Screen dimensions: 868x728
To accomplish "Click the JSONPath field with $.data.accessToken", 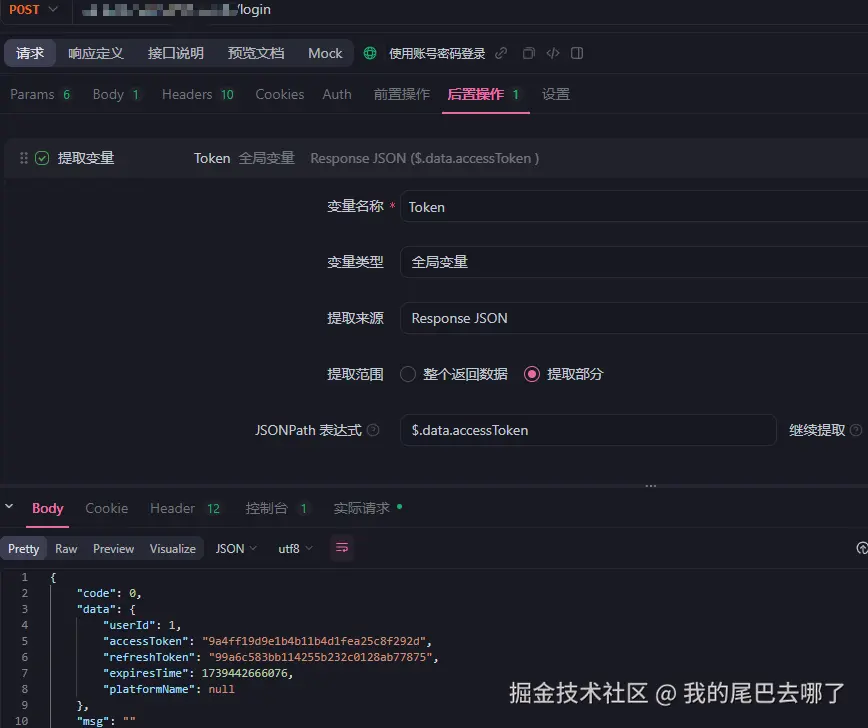I will [x=588, y=430].
